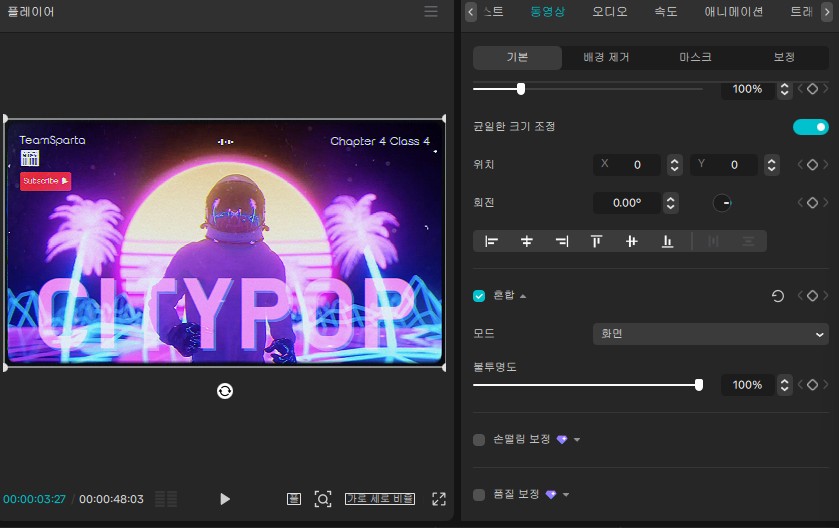Click the position Y stepper
Viewport: 839px width, 528px height.
point(772,165)
